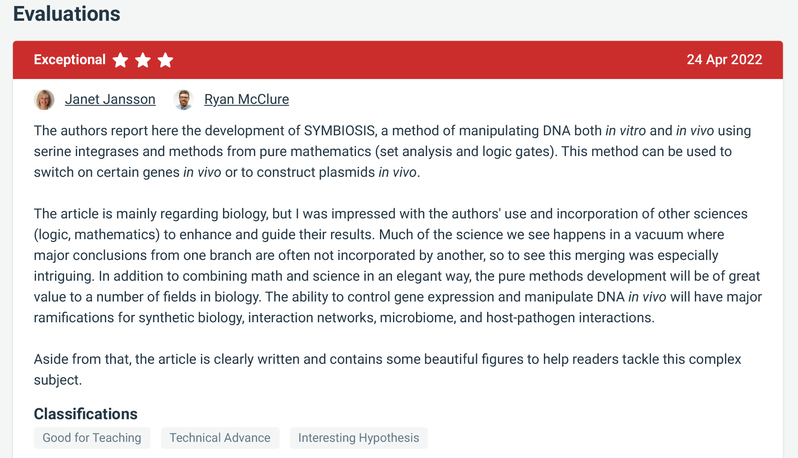Open Ryan McClure's profile link
The image size is (798, 458).
[x=246, y=99]
